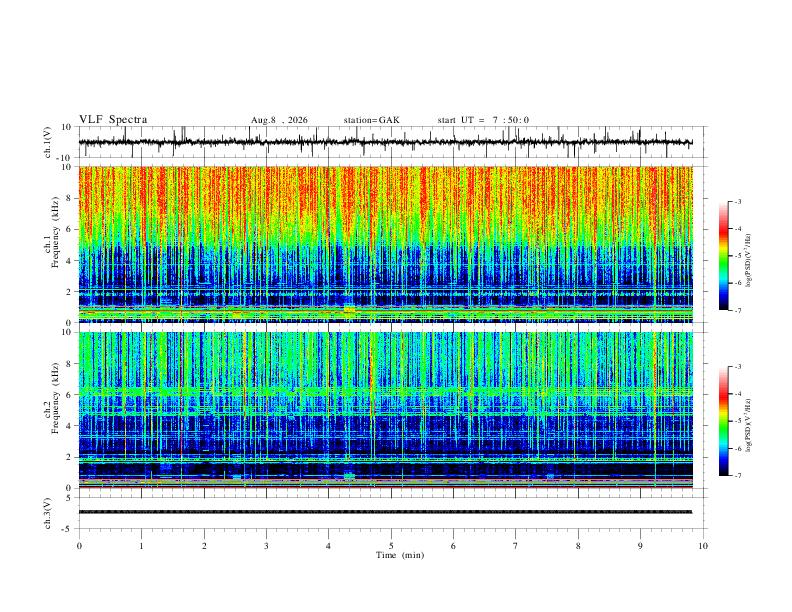Click the -3 label on upper color bar
792x612 pixels.
(x=738, y=201)
